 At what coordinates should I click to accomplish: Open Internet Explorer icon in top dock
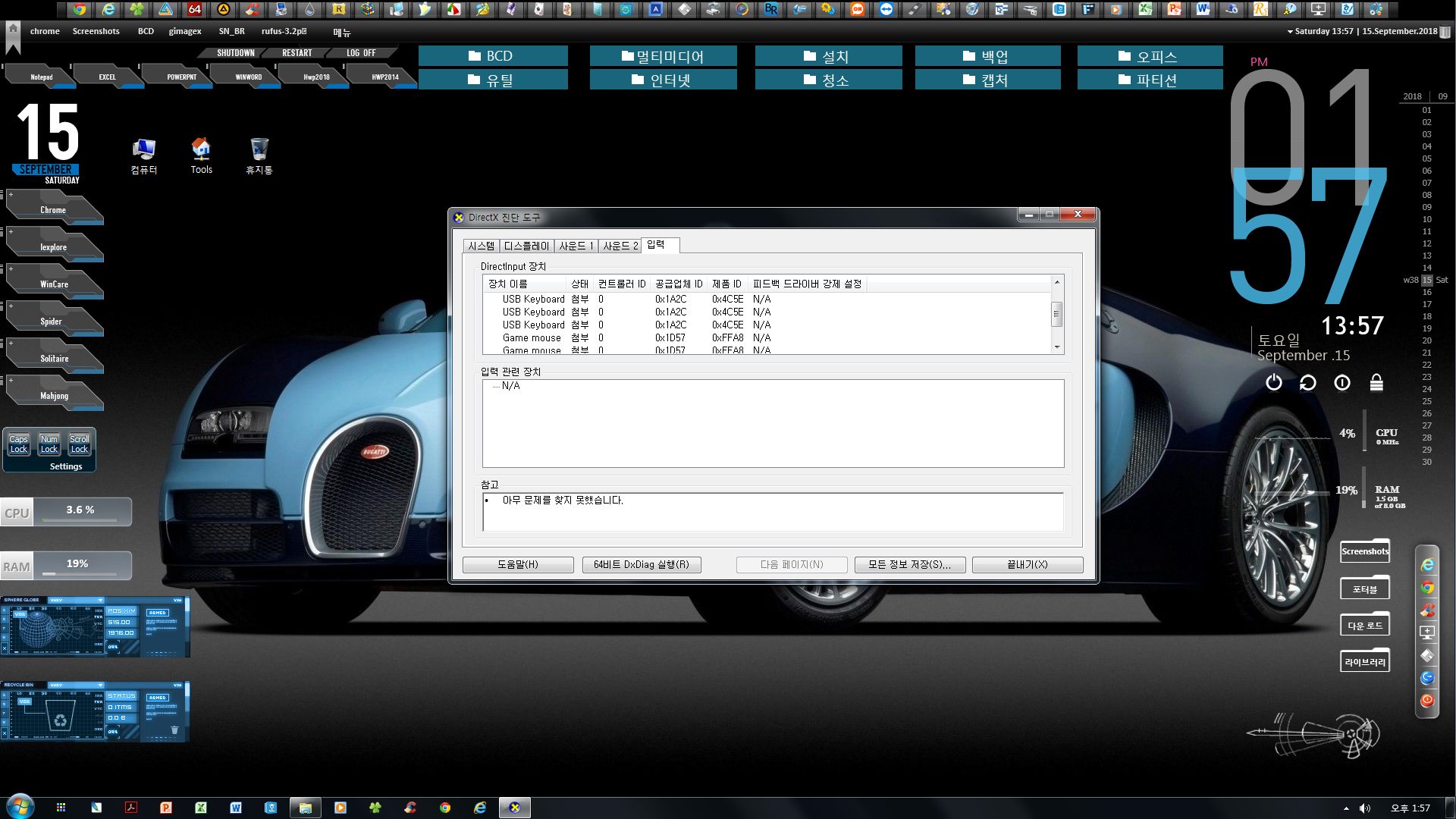[108, 9]
